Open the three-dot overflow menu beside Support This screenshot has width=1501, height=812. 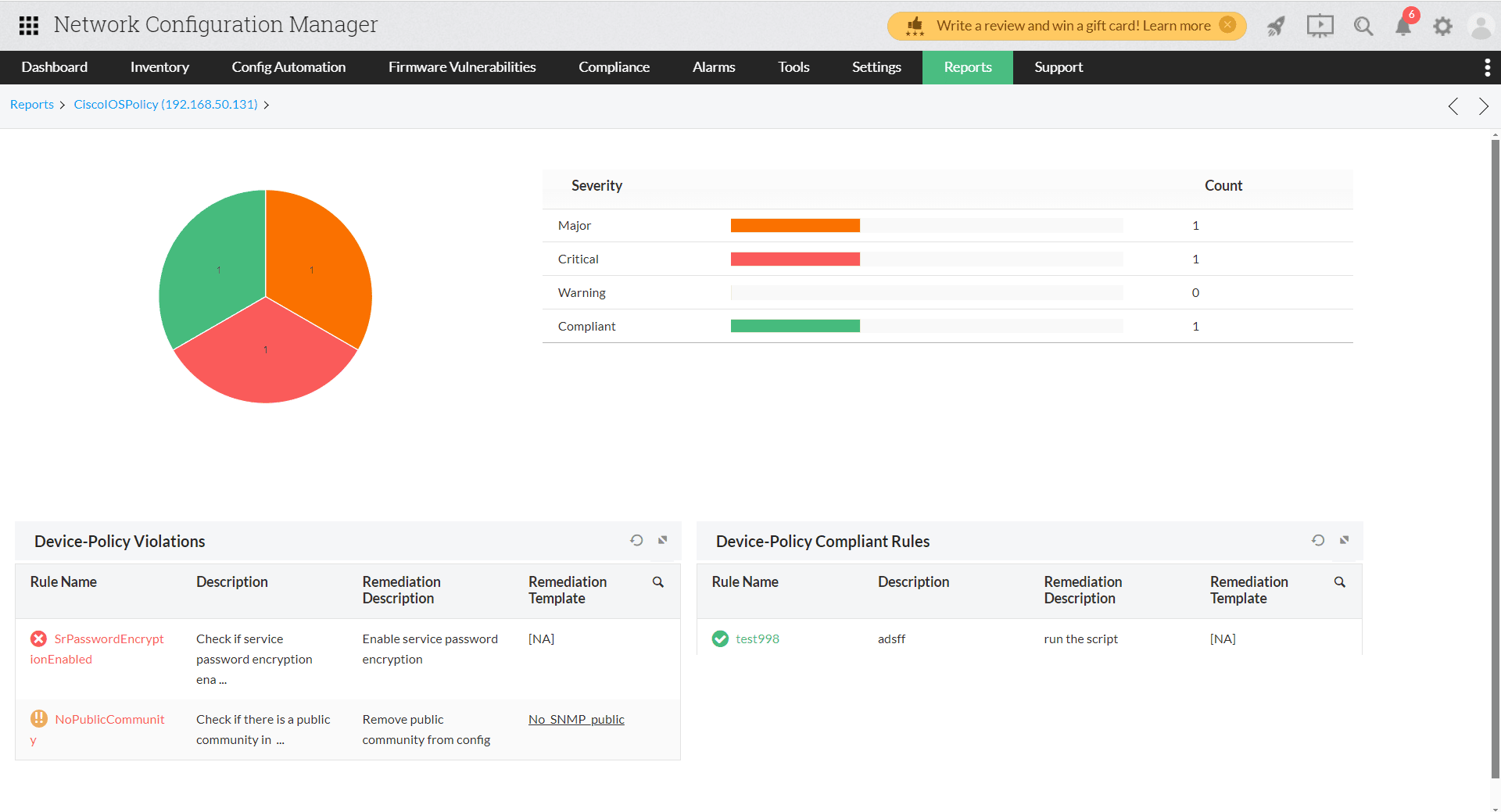(x=1487, y=67)
